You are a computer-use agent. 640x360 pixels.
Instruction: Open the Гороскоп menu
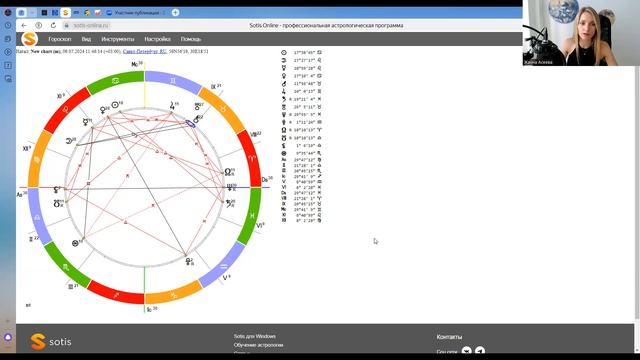coord(60,39)
